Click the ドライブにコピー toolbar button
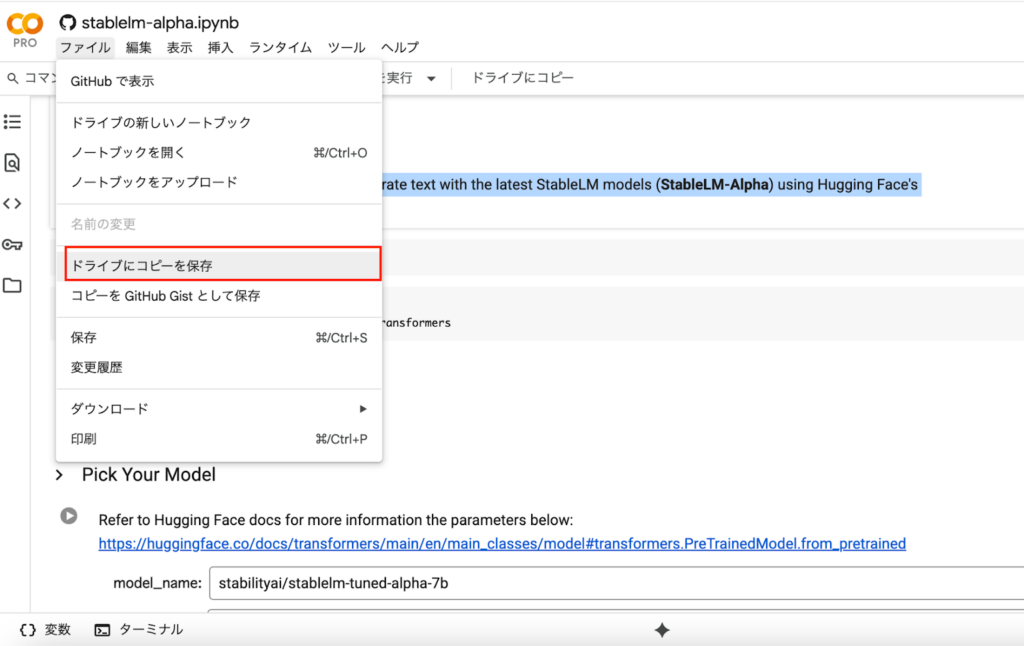The width and height of the screenshot is (1024, 646). coord(522,78)
